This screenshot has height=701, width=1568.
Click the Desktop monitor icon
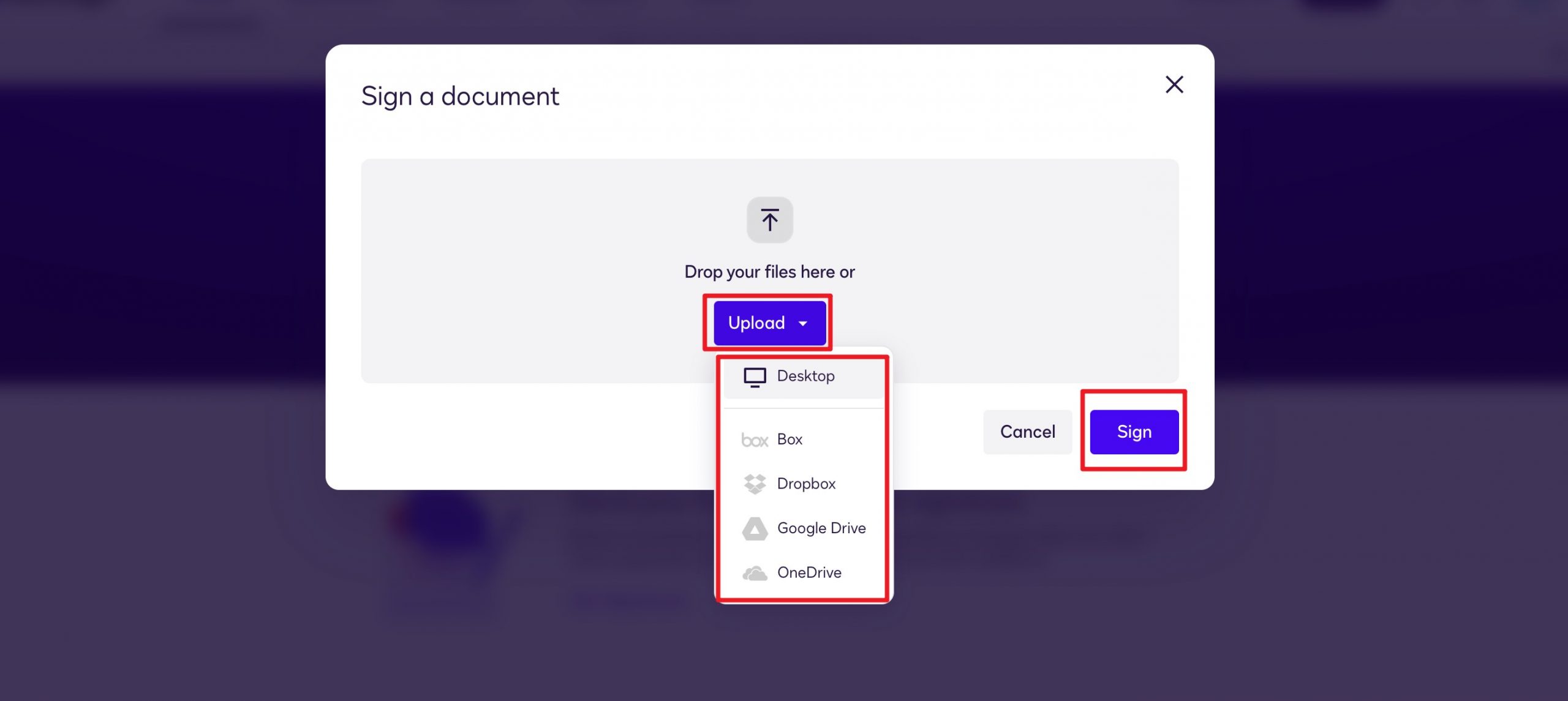[x=755, y=377]
